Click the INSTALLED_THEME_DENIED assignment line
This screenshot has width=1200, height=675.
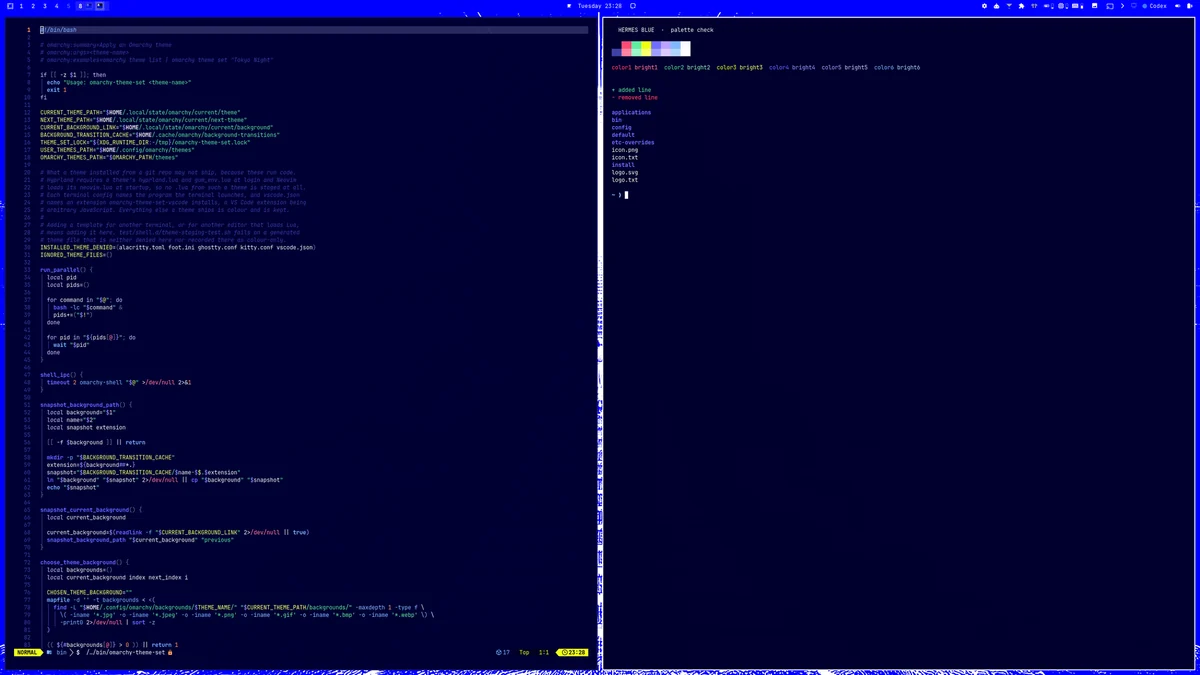tap(177, 247)
